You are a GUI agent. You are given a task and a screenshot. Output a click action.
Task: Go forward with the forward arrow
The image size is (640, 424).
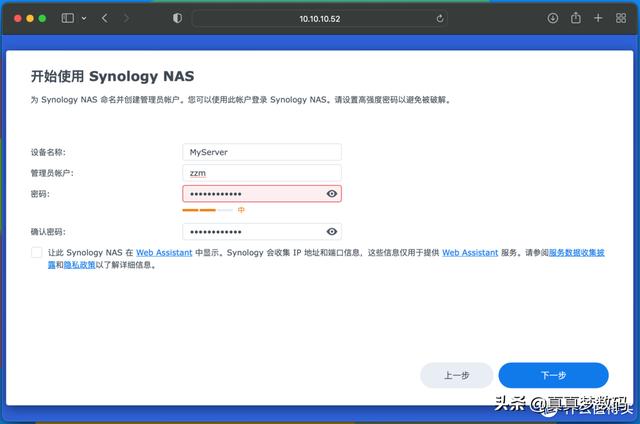pyautogui.click(x=126, y=18)
